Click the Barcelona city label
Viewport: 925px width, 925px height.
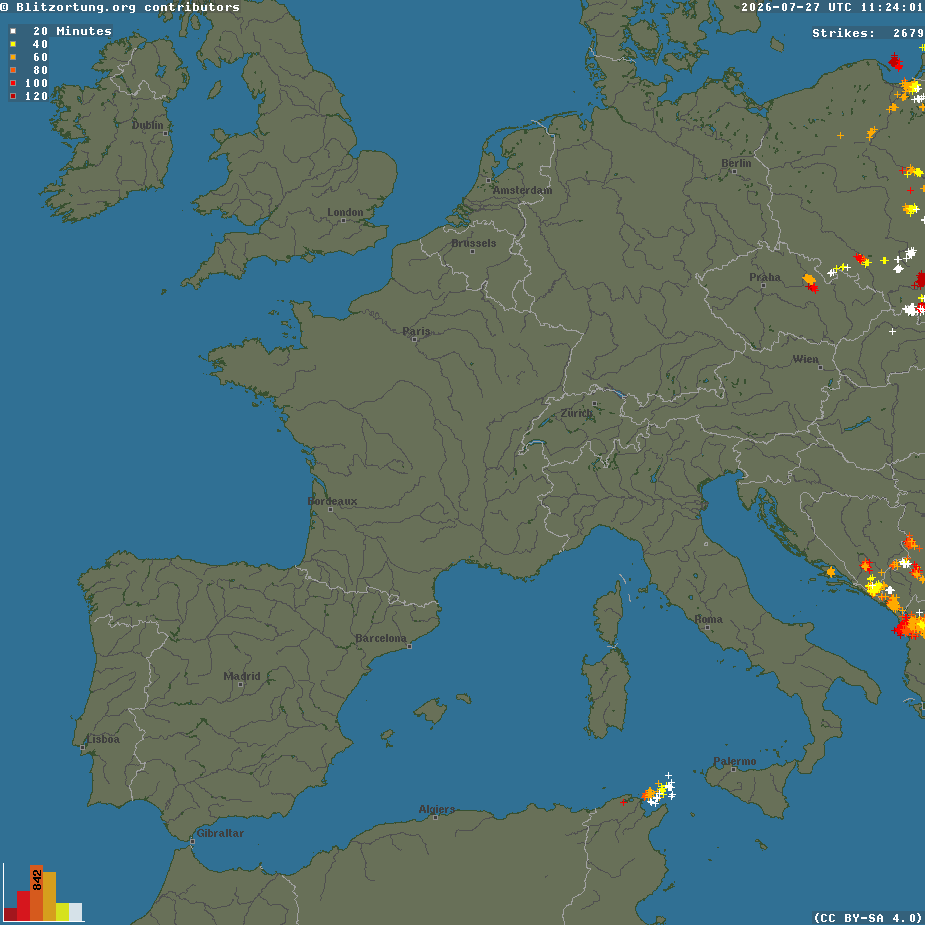pyautogui.click(x=381, y=638)
